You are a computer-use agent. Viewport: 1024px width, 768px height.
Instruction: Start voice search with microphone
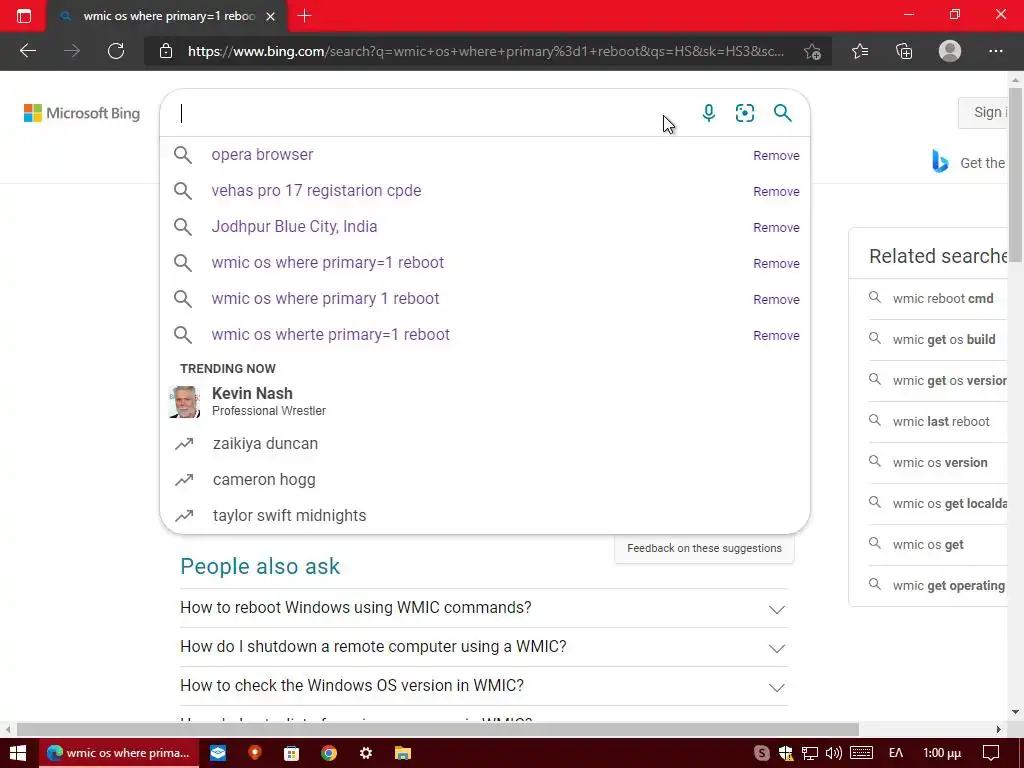[709, 113]
